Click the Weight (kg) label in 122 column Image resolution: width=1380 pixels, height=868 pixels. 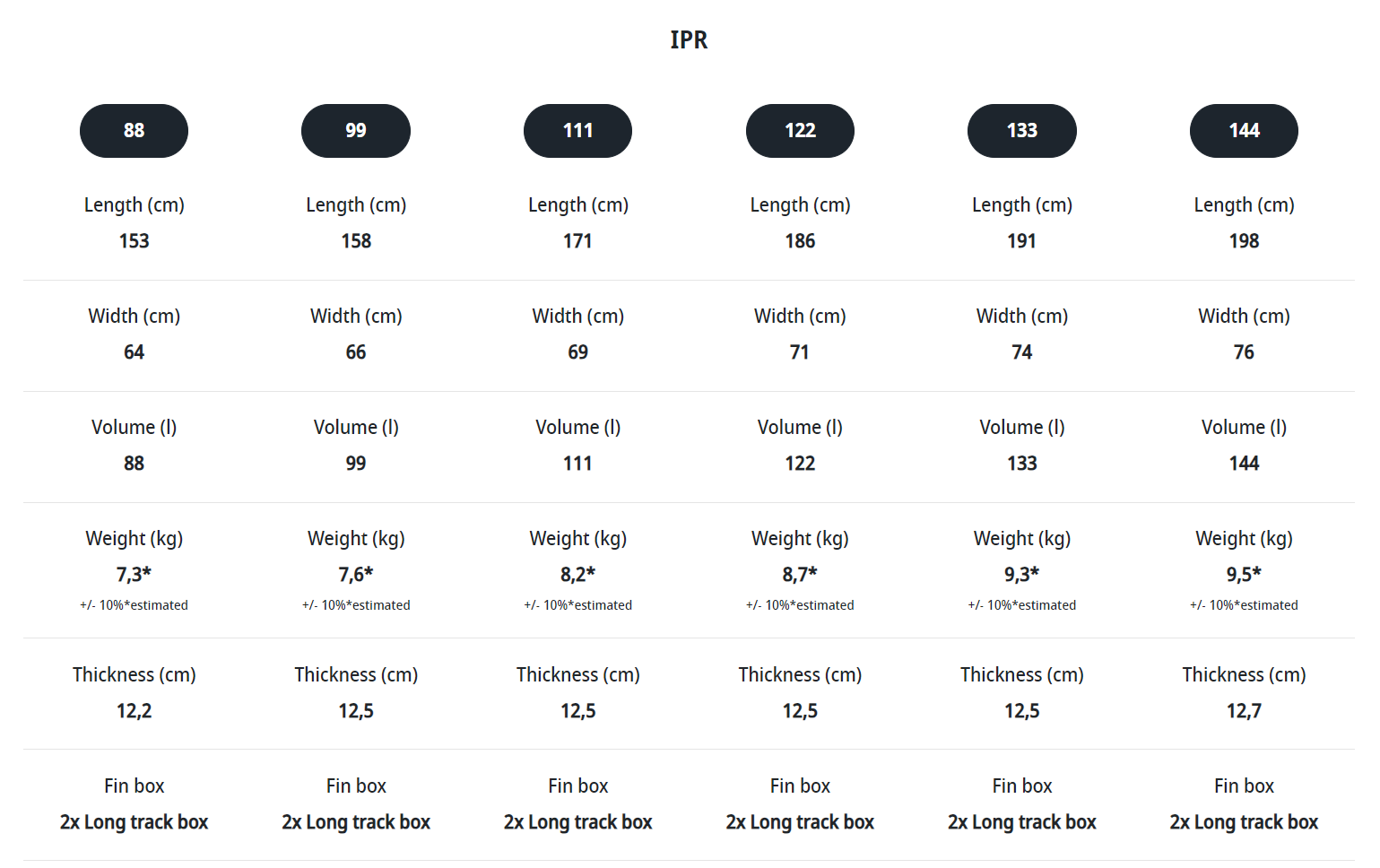pyautogui.click(x=800, y=539)
